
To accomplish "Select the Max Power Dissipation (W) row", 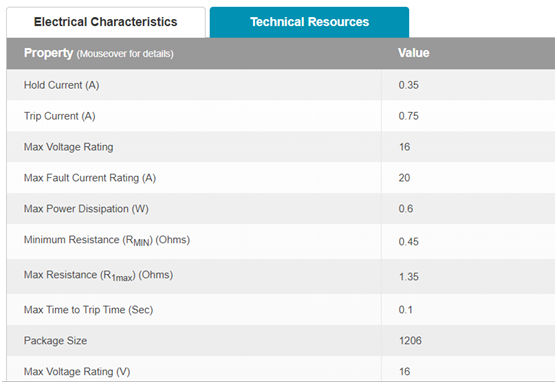I will tap(281, 209).
